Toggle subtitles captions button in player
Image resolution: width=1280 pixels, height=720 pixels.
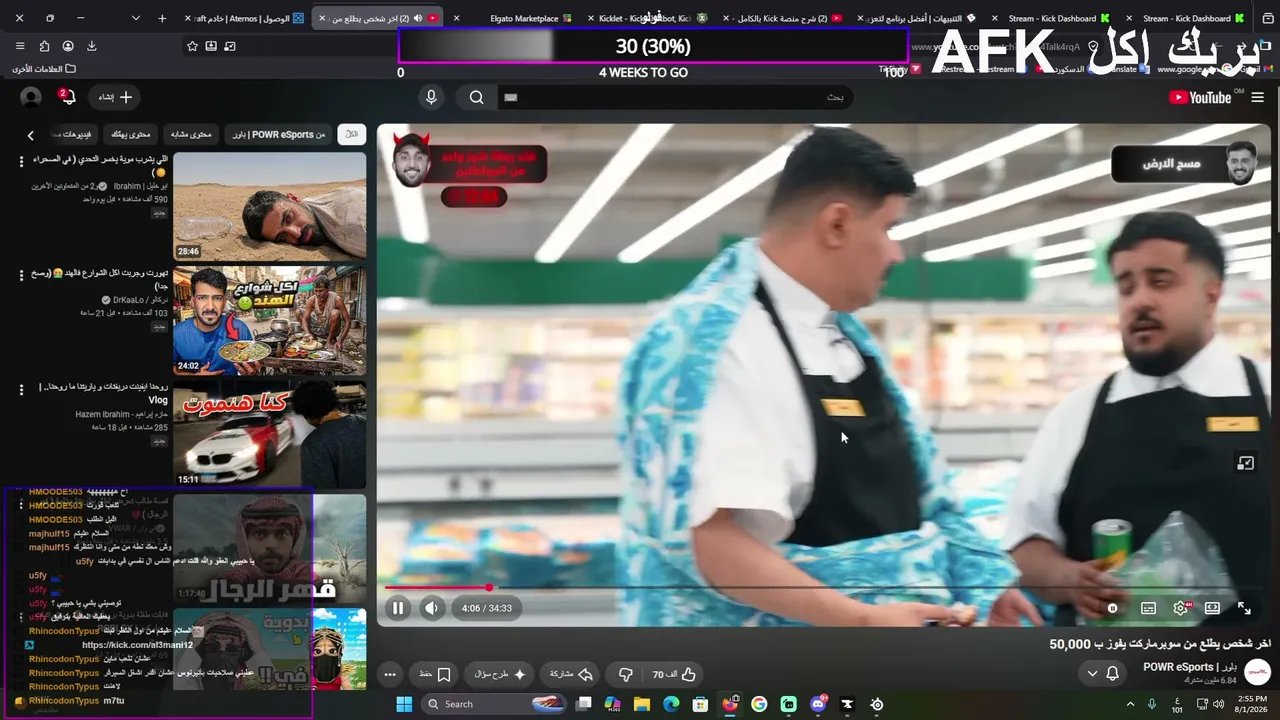(x=1149, y=608)
